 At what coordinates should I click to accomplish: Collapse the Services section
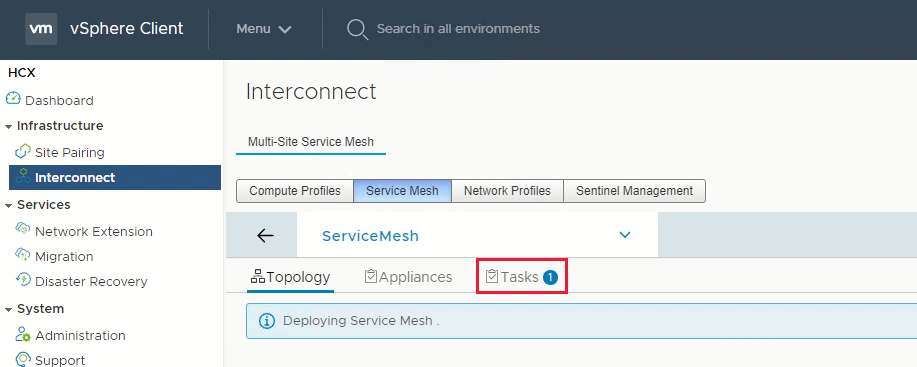coord(8,205)
